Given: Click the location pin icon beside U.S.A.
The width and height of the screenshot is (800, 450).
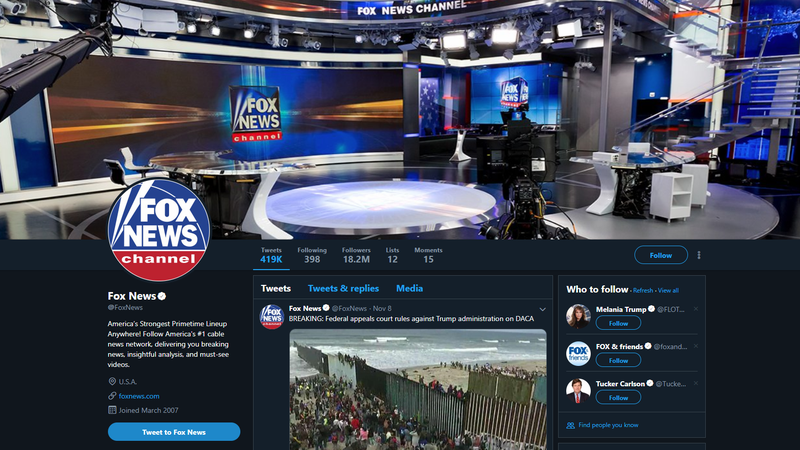Looking at the screenshot, I should pos(112,381).
